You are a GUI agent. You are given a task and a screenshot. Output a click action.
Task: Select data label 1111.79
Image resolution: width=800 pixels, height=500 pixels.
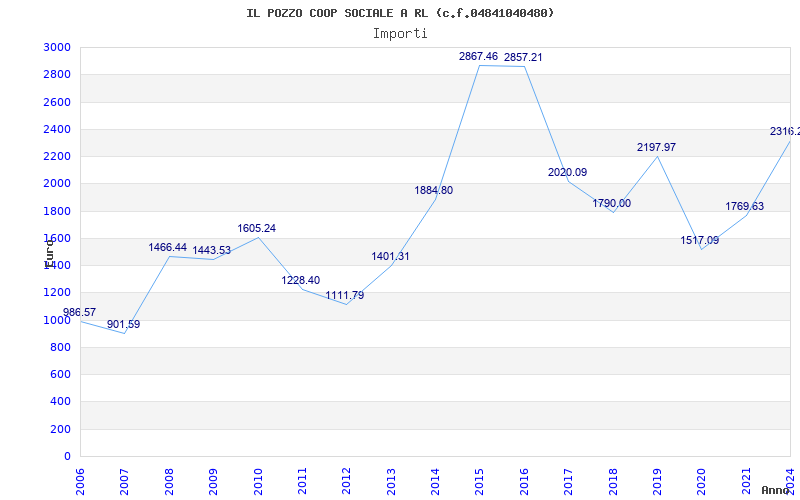tap(345, 295)
